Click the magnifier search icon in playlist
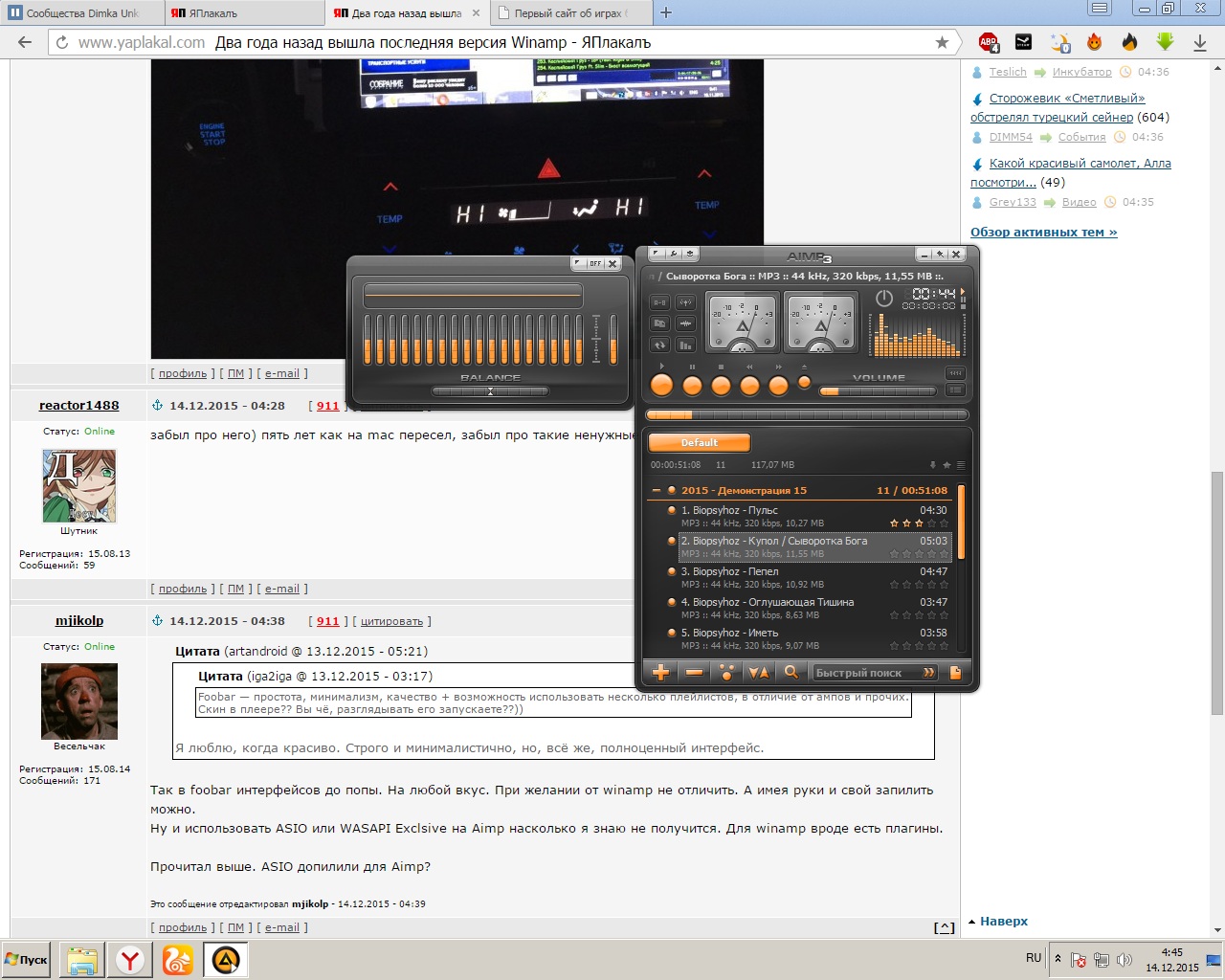The image size is (1225, 980). 791,673
